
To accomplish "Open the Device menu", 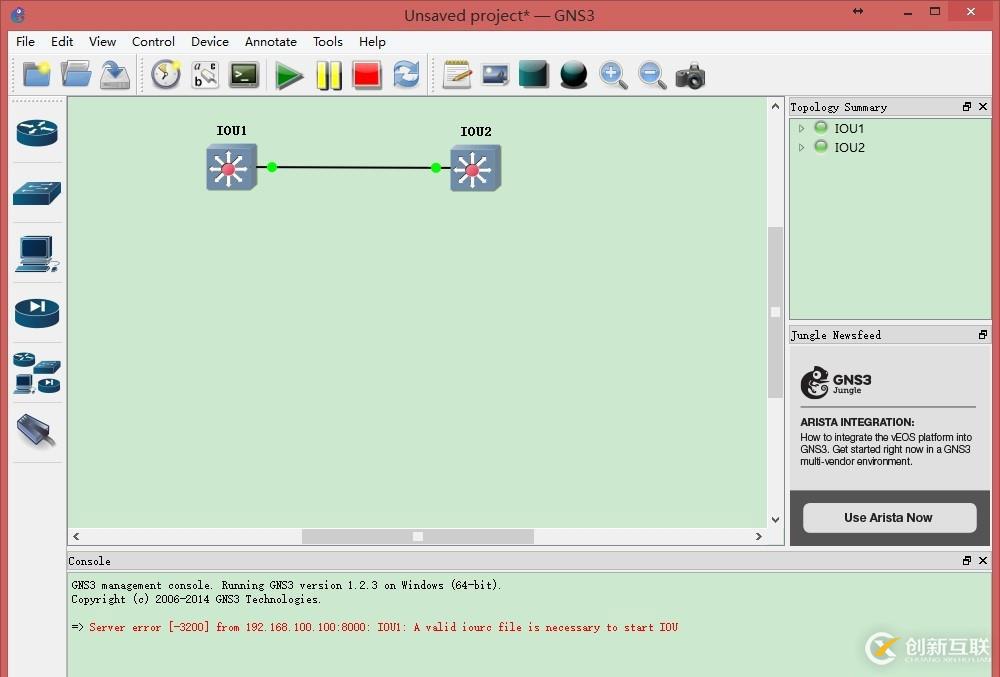I will click(210, 41).
